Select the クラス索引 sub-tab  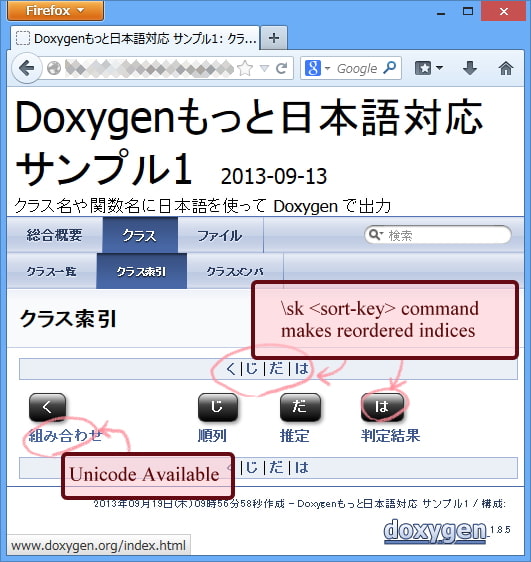point(142,271)
